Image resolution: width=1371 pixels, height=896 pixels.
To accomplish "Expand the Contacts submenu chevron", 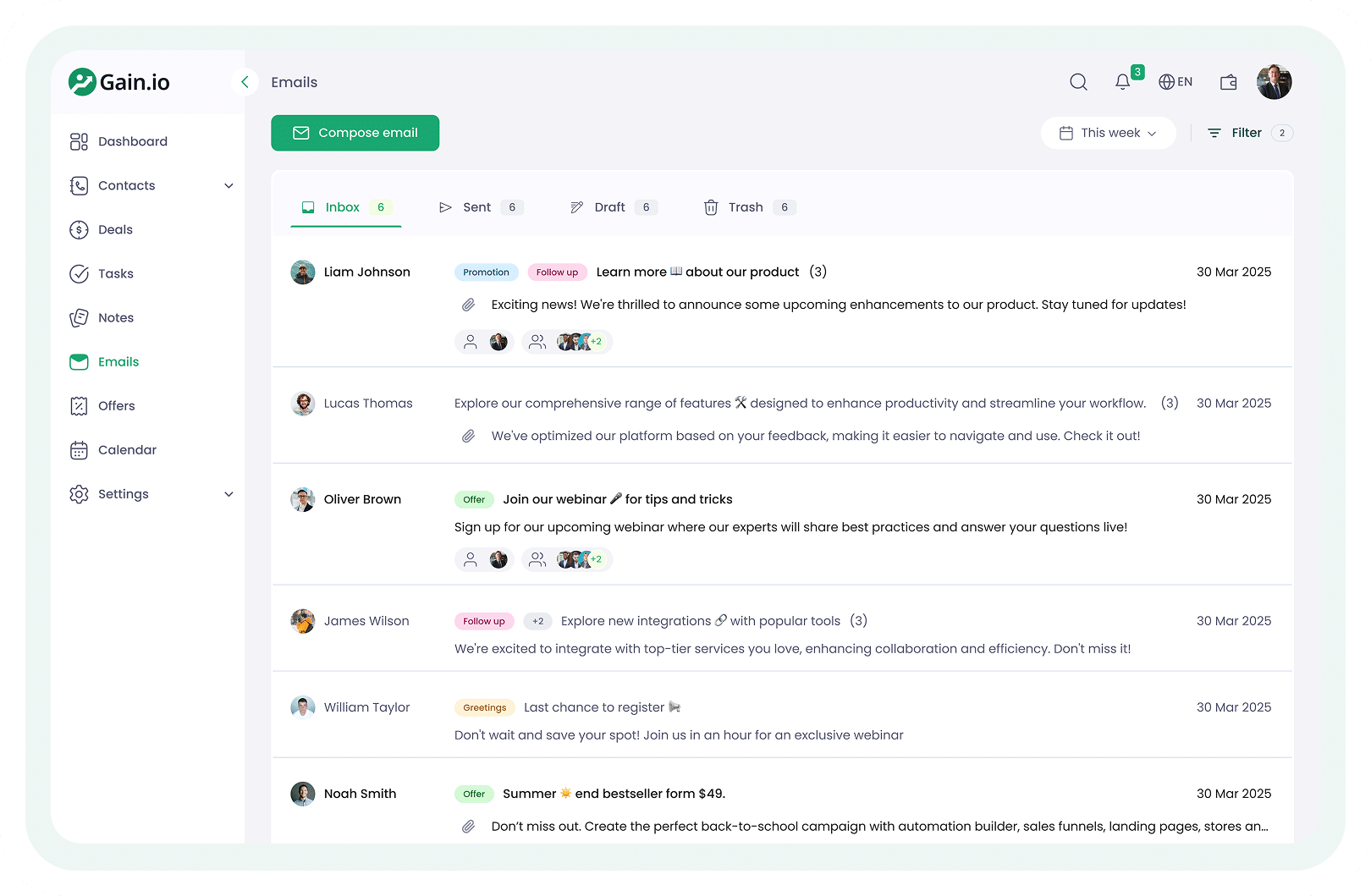I will point(228,185).
